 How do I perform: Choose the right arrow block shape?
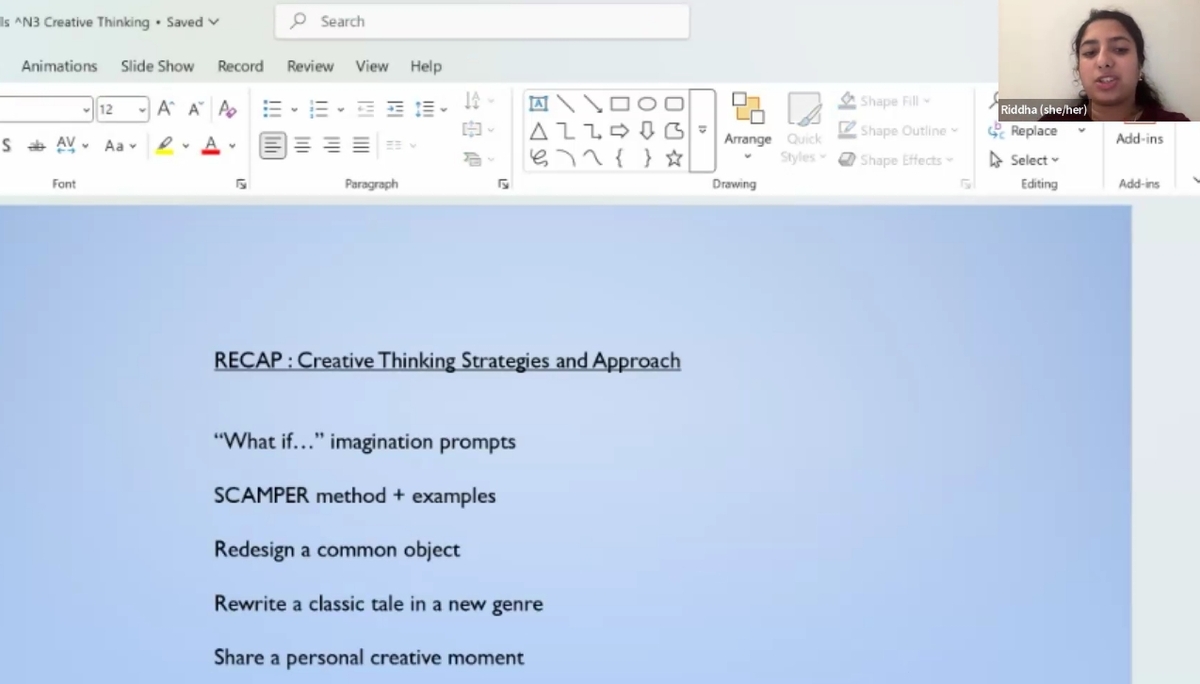click(x=620, y=131)
